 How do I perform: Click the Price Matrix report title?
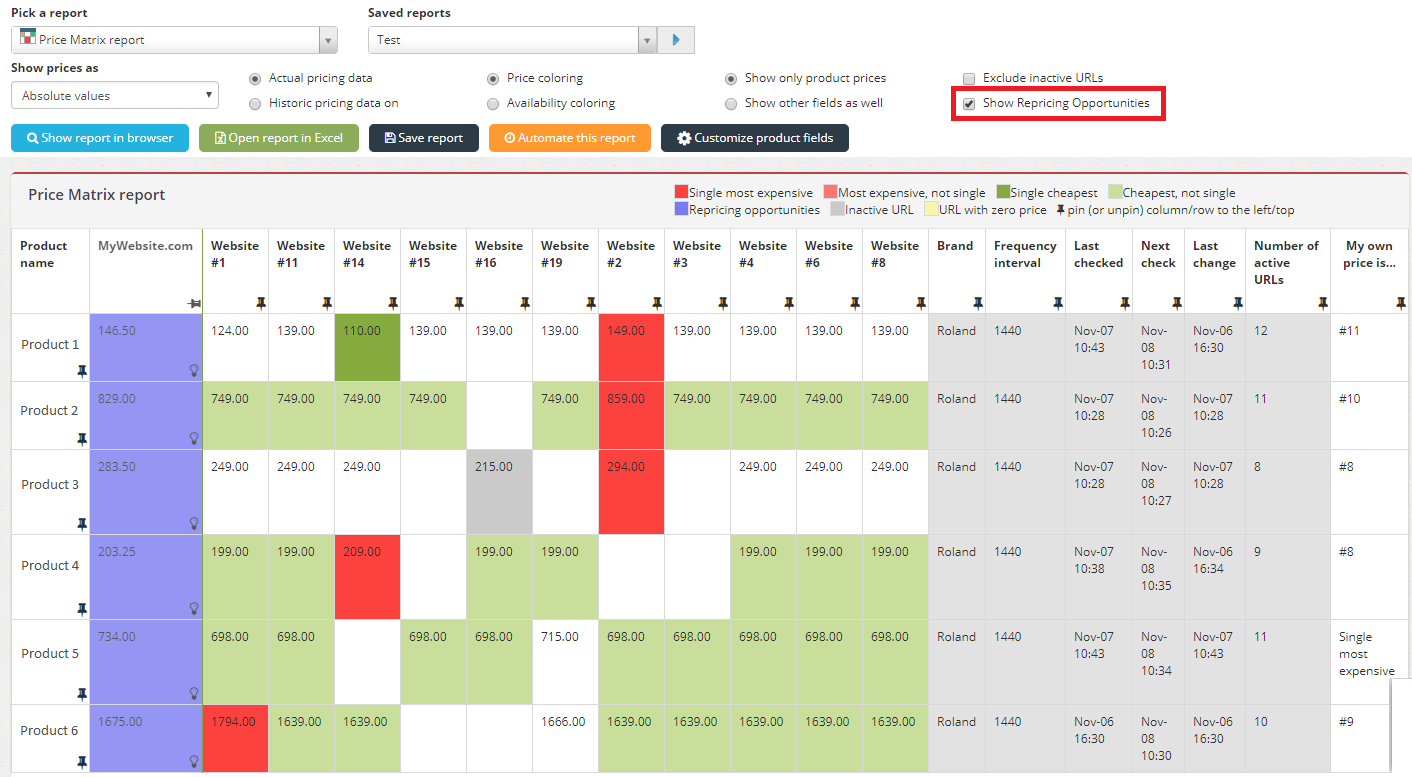coord(97,195)
